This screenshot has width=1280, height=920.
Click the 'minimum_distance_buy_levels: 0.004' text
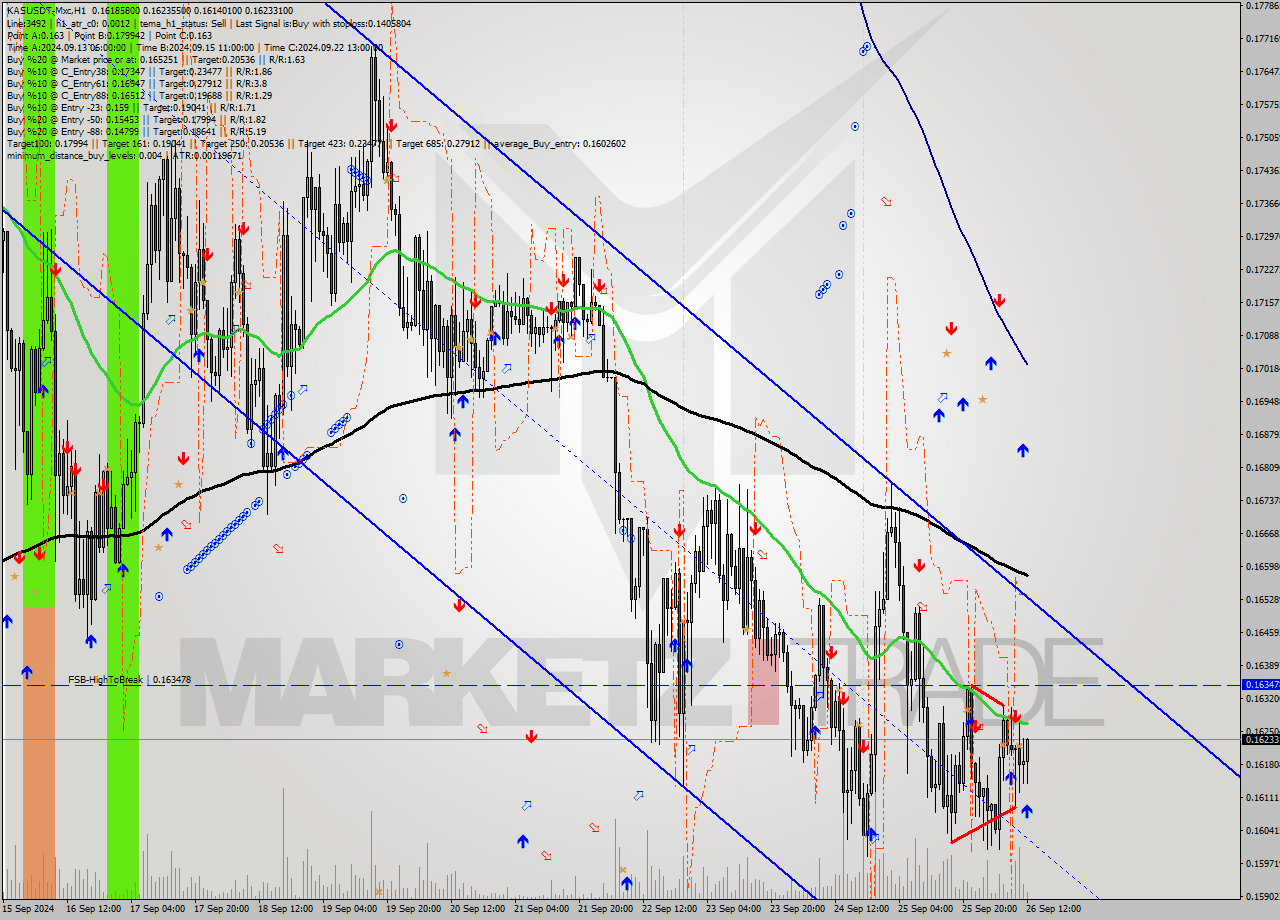pyautogui.click(x=82, y=155)
